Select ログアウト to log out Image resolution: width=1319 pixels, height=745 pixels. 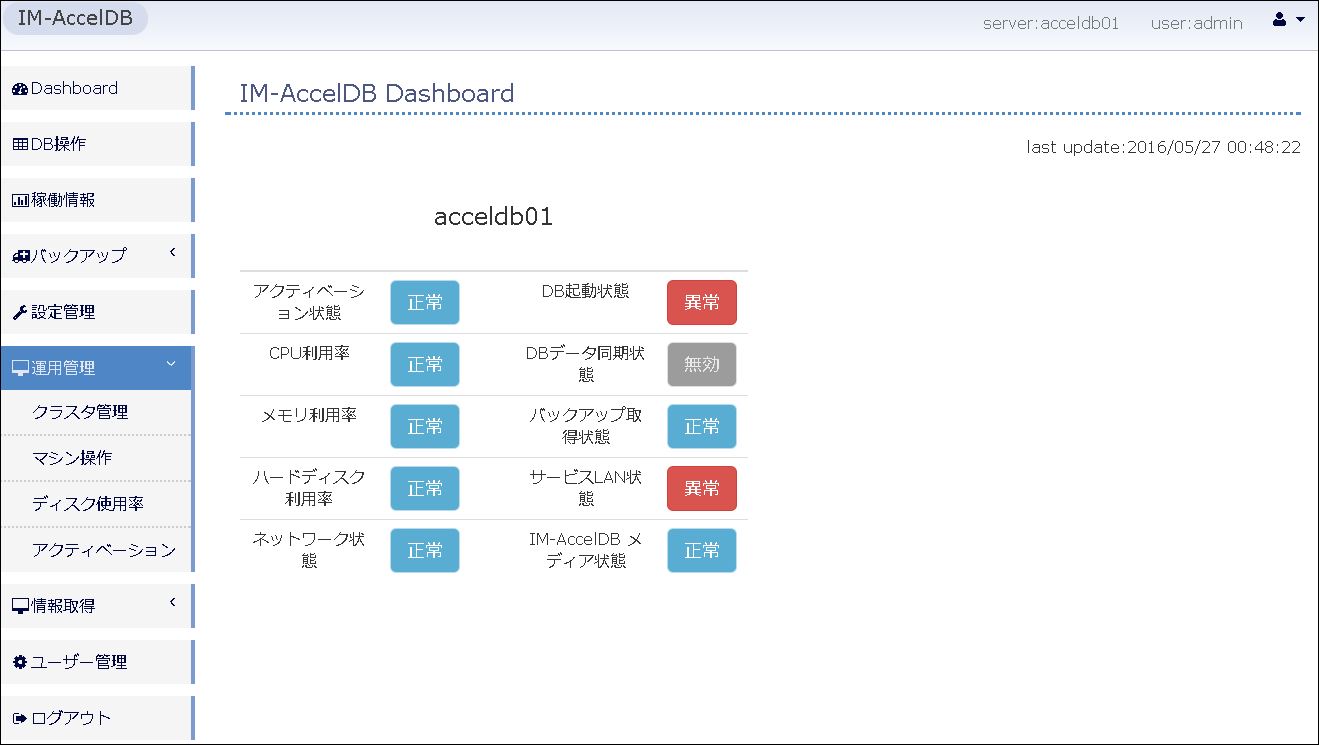[96, 718]
